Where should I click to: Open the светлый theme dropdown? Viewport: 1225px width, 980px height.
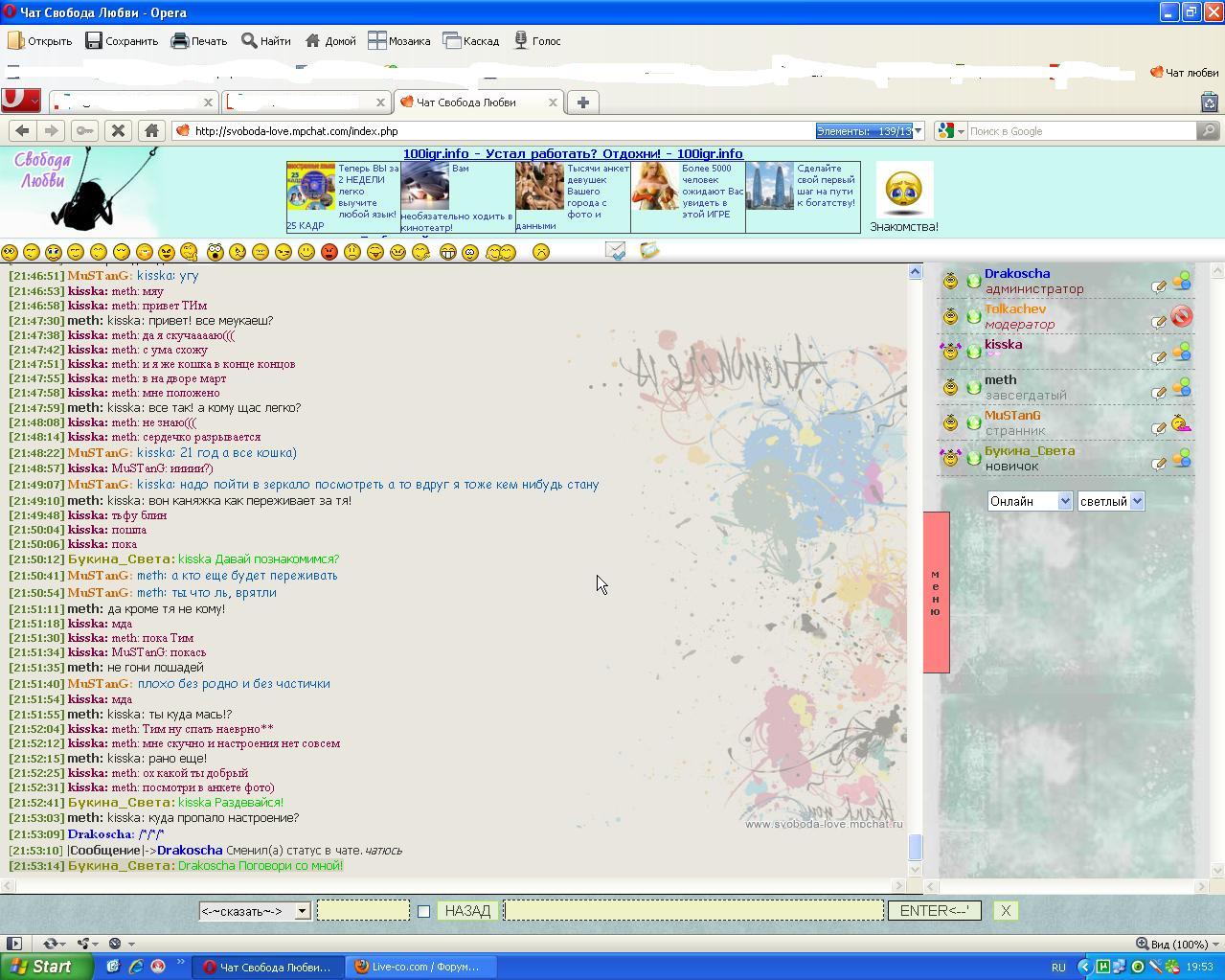pos(1110,501)
